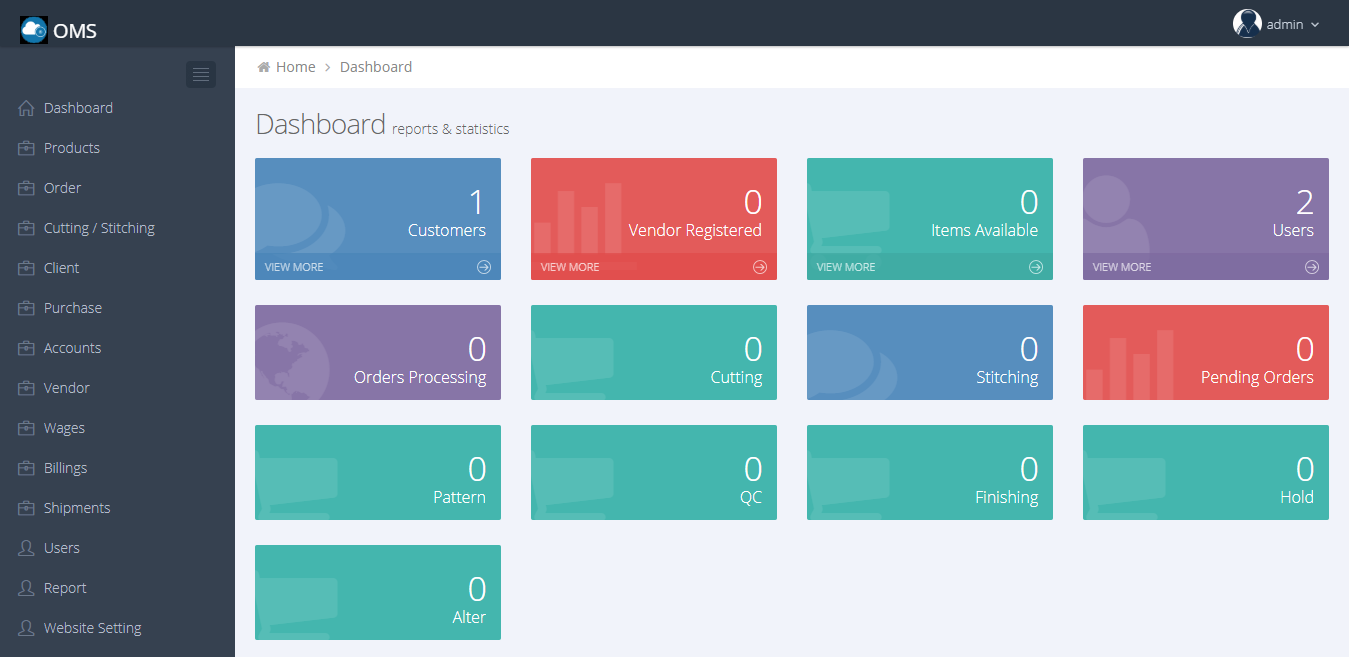Click the Website Setting person icon
This screenshot has width=1349, height=657.
[x=26, y=628]
